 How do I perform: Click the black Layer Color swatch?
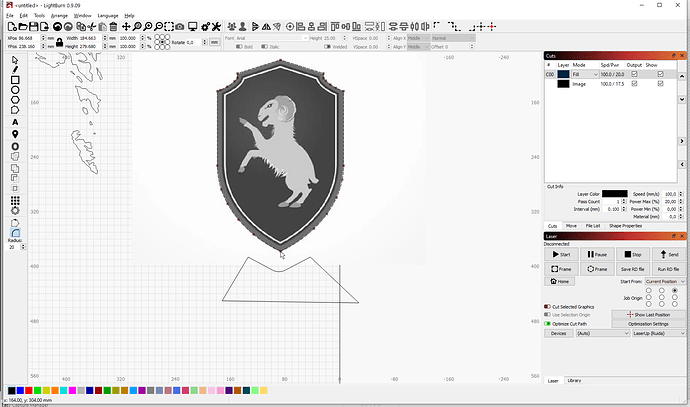614,194
